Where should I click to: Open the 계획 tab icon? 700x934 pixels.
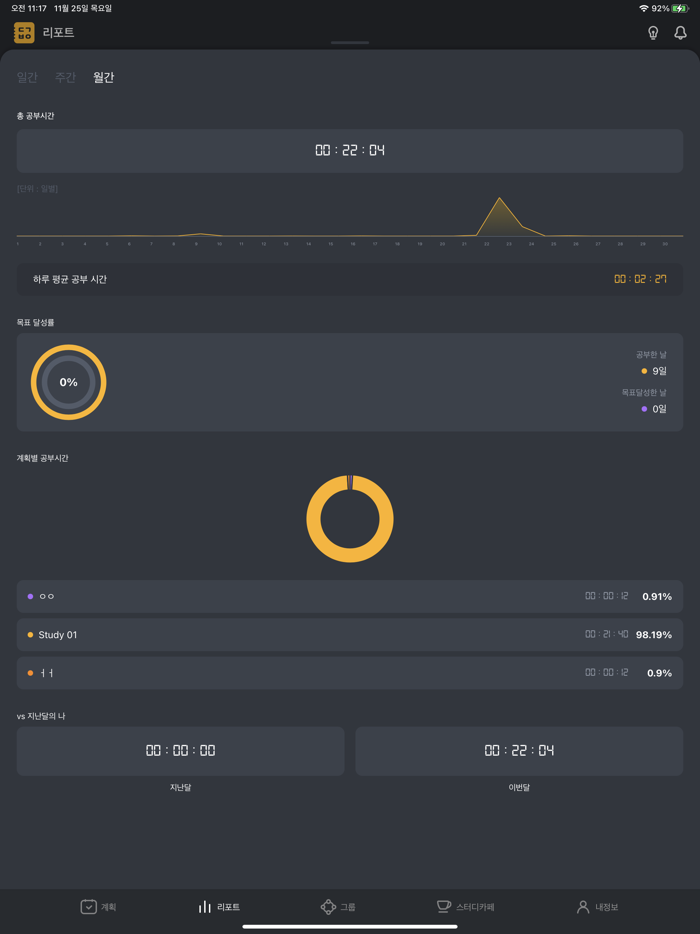pyautogui.click(x=89, y=907)
